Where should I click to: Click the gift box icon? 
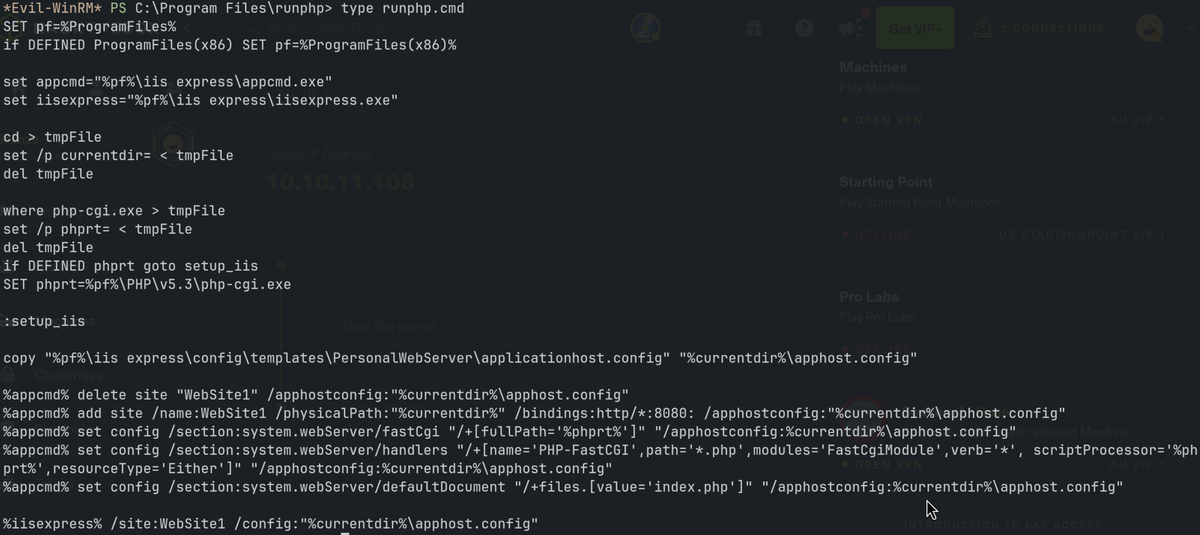(754, 29)
